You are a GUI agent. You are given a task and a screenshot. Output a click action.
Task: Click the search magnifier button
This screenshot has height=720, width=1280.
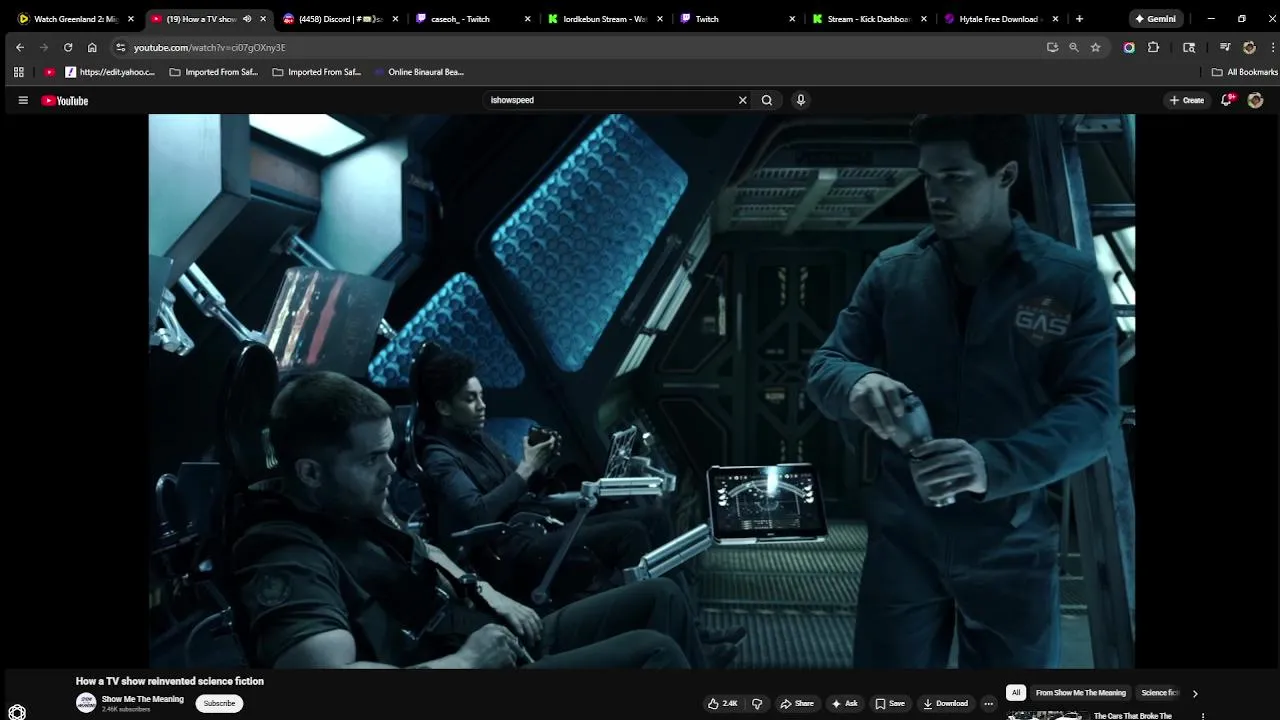pyautogui.click(x=767, y=100)
